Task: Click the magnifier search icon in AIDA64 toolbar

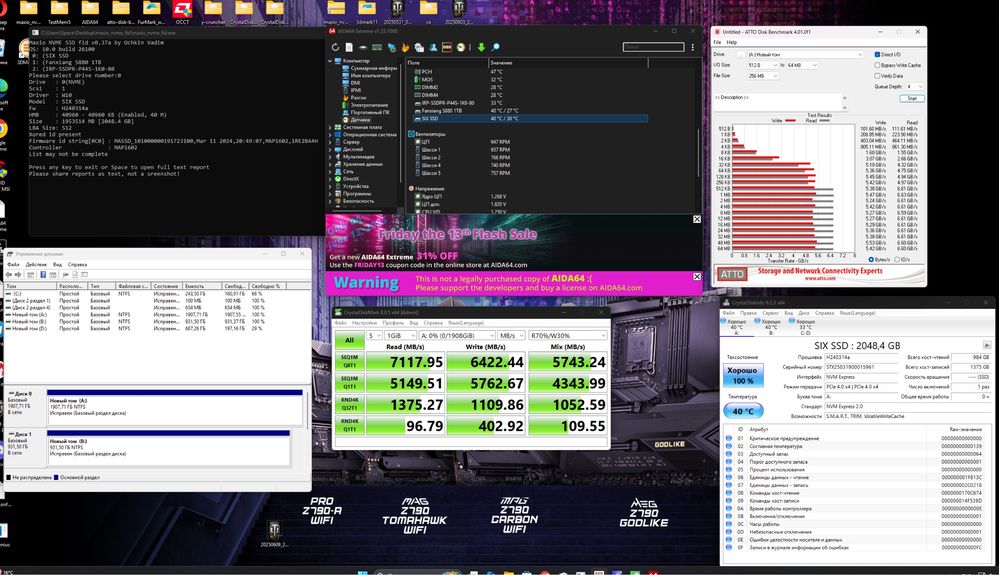Action: pos(496,47)
